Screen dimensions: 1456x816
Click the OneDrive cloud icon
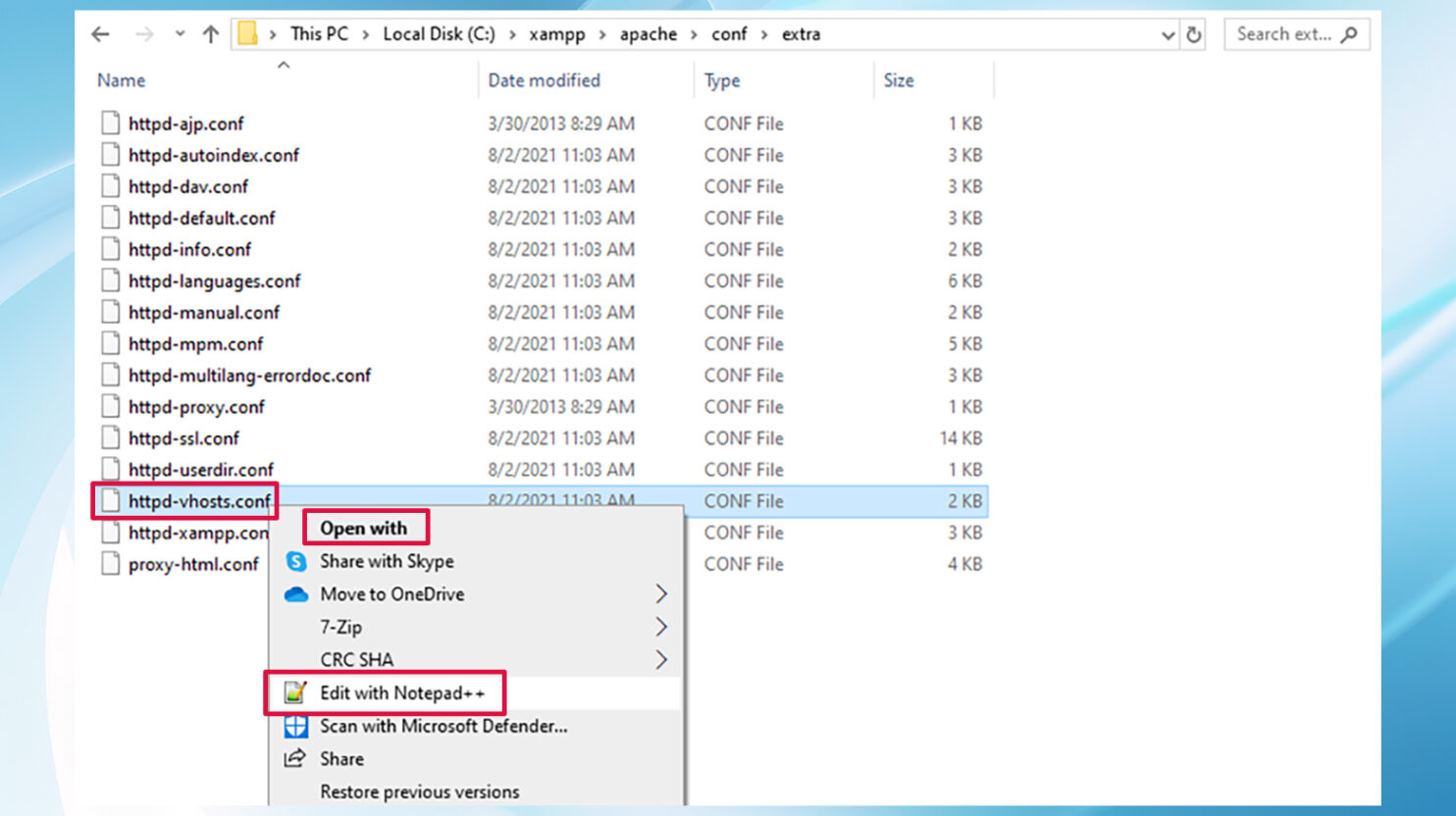point(295,594)
